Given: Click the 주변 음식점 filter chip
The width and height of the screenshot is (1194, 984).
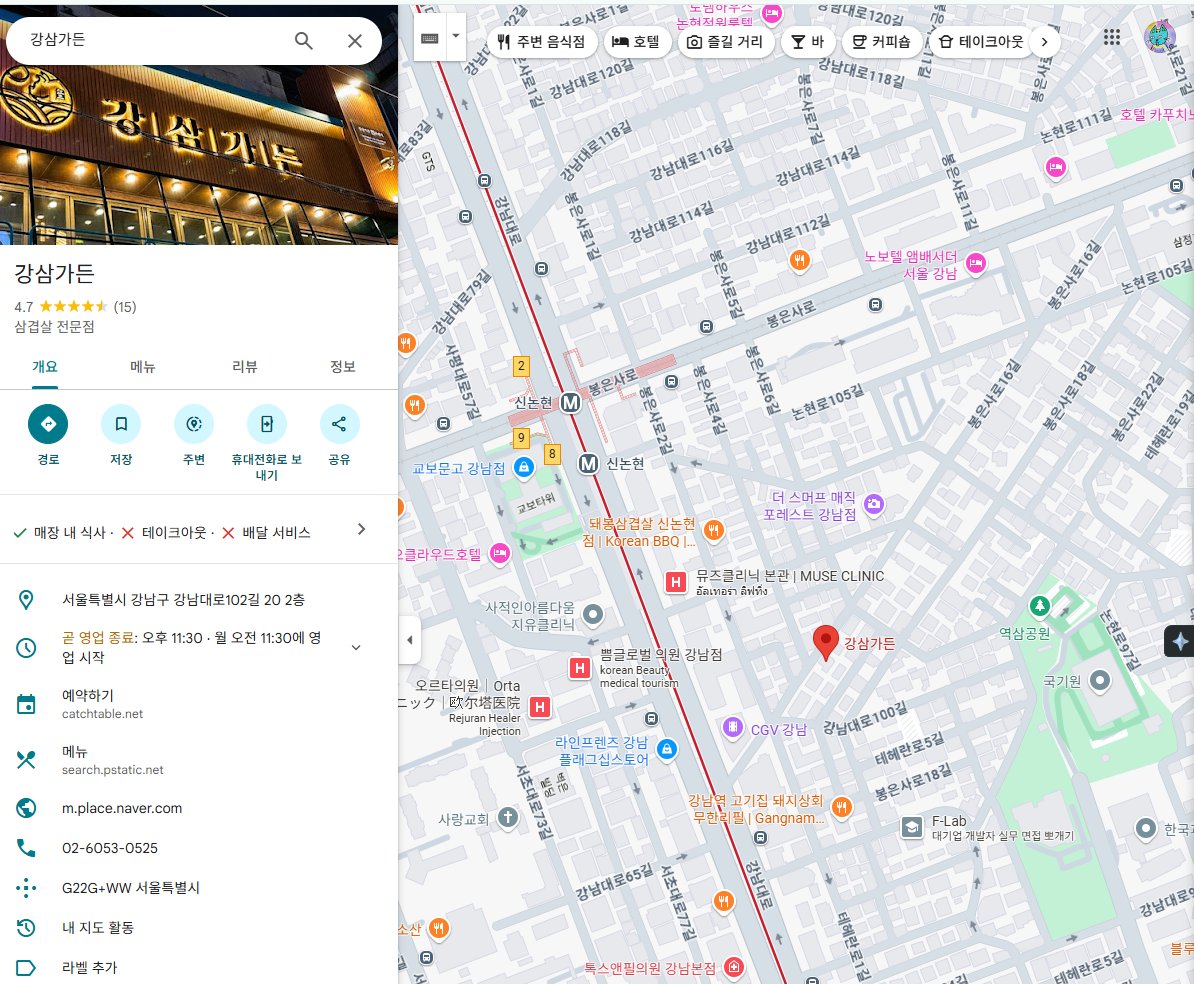Looking at the screenshot, I should tap(542, 42).
